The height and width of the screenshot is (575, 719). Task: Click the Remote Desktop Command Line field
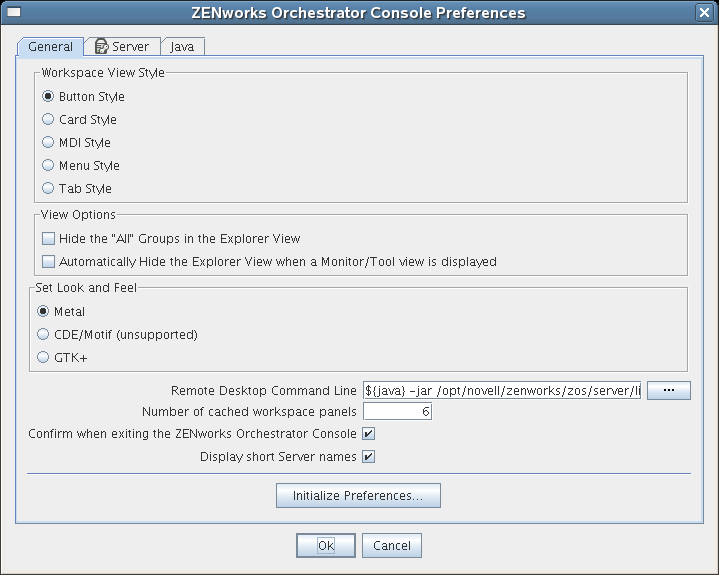(x=502, y=390)
